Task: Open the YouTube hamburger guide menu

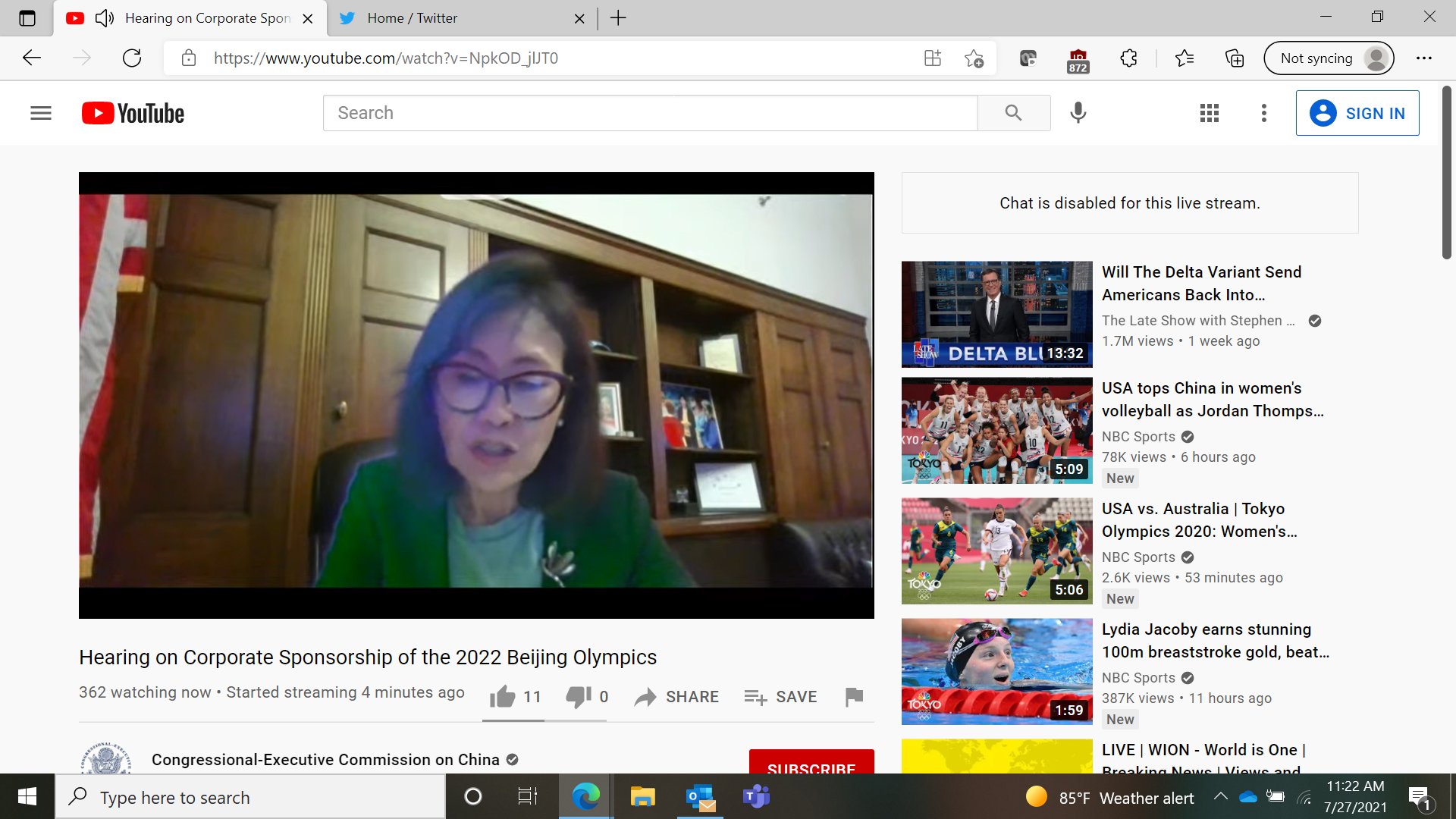Action: pos(41,113)
